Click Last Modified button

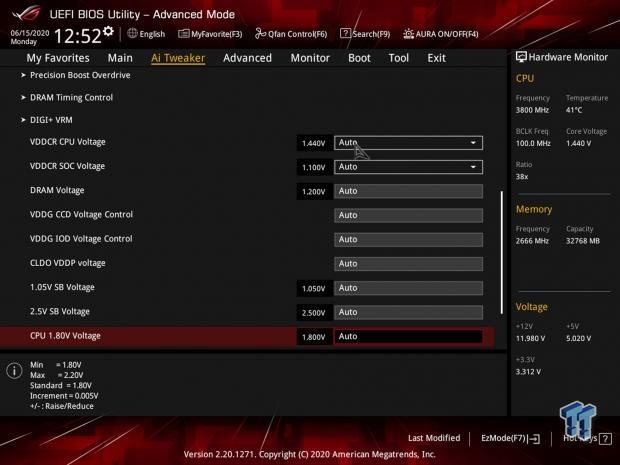coord(434,438)
